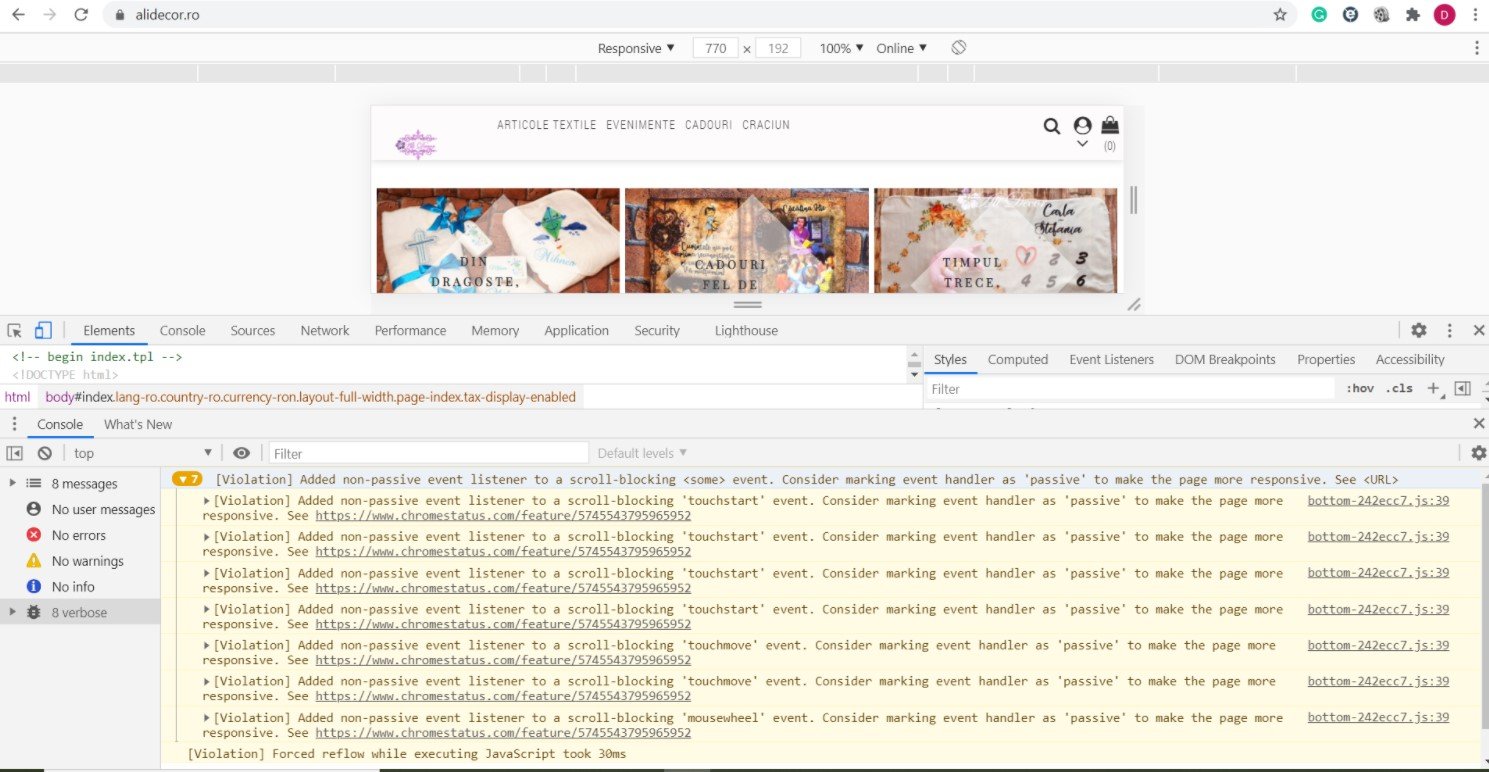
Task: Click ARTICOLE TEXTILE menu link
Action: point(547,125)
